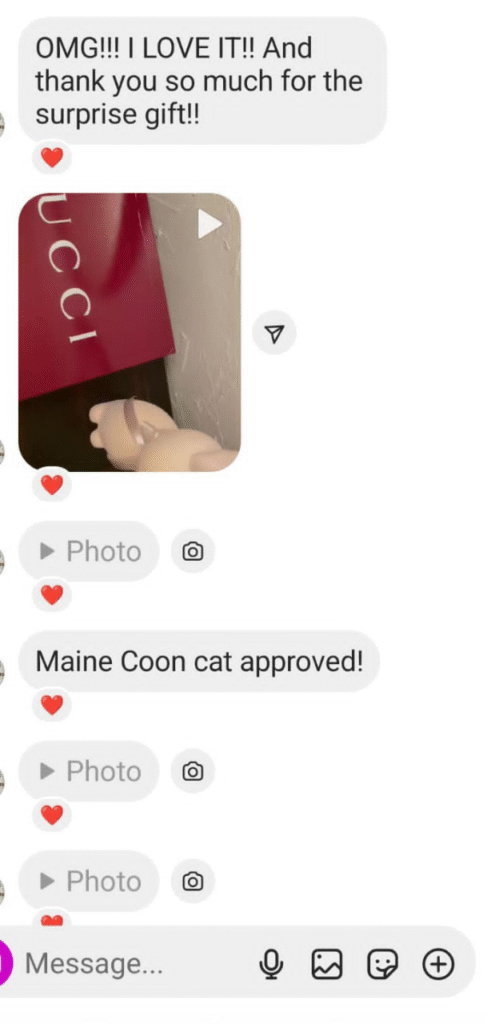This screenshot has width=487, height=1024.
Task: Open the image gallery picker icon
Action: tap(326, 964)
